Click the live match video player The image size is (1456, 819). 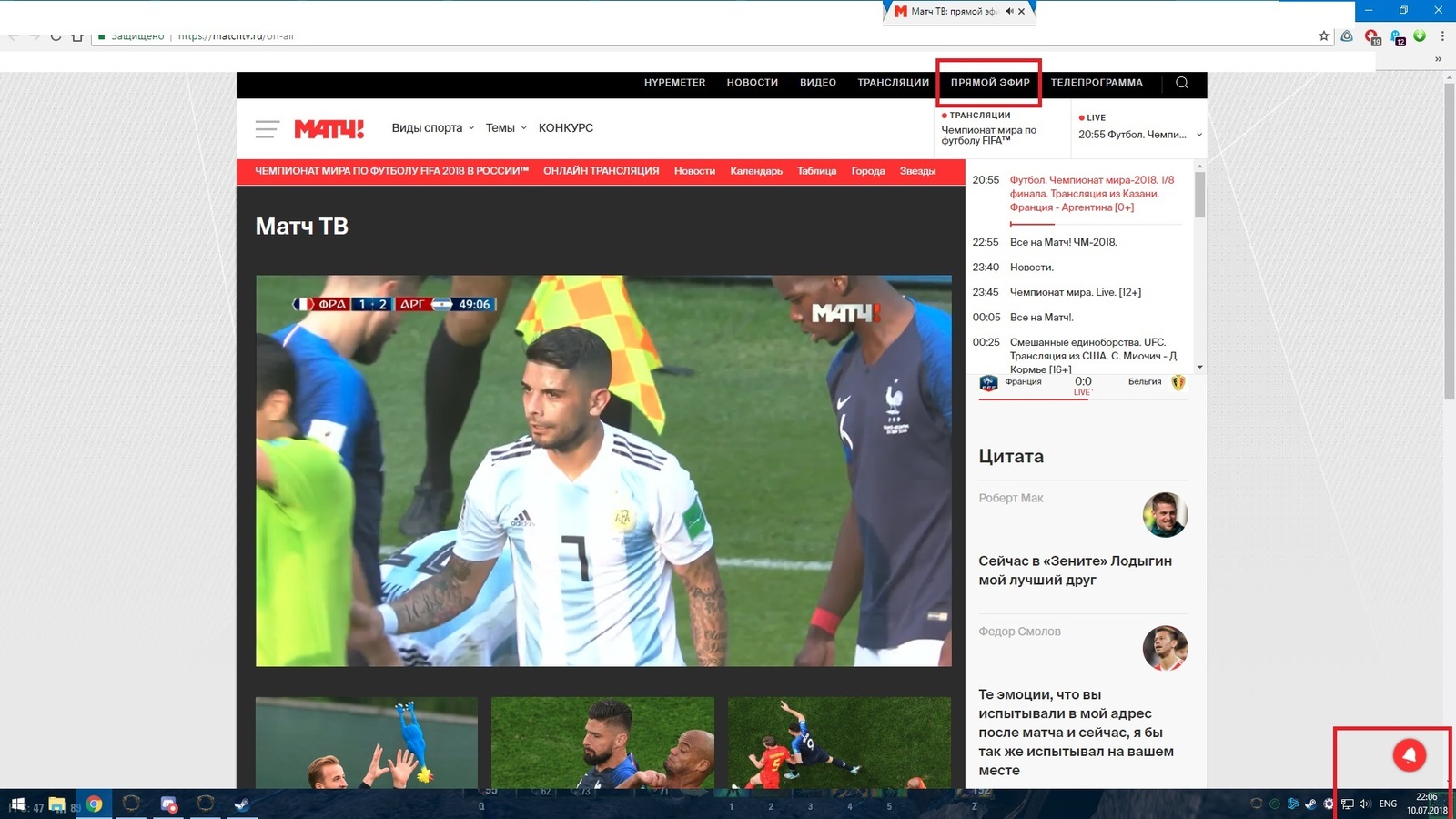(602, 470)
